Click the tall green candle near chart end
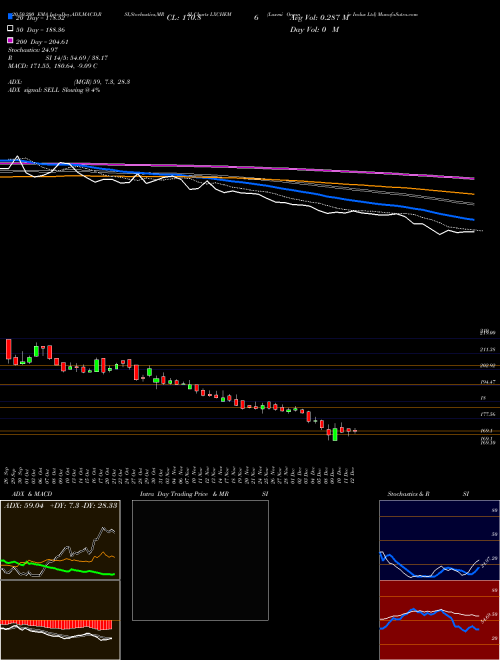500x660 pixels. click(335, 434)
